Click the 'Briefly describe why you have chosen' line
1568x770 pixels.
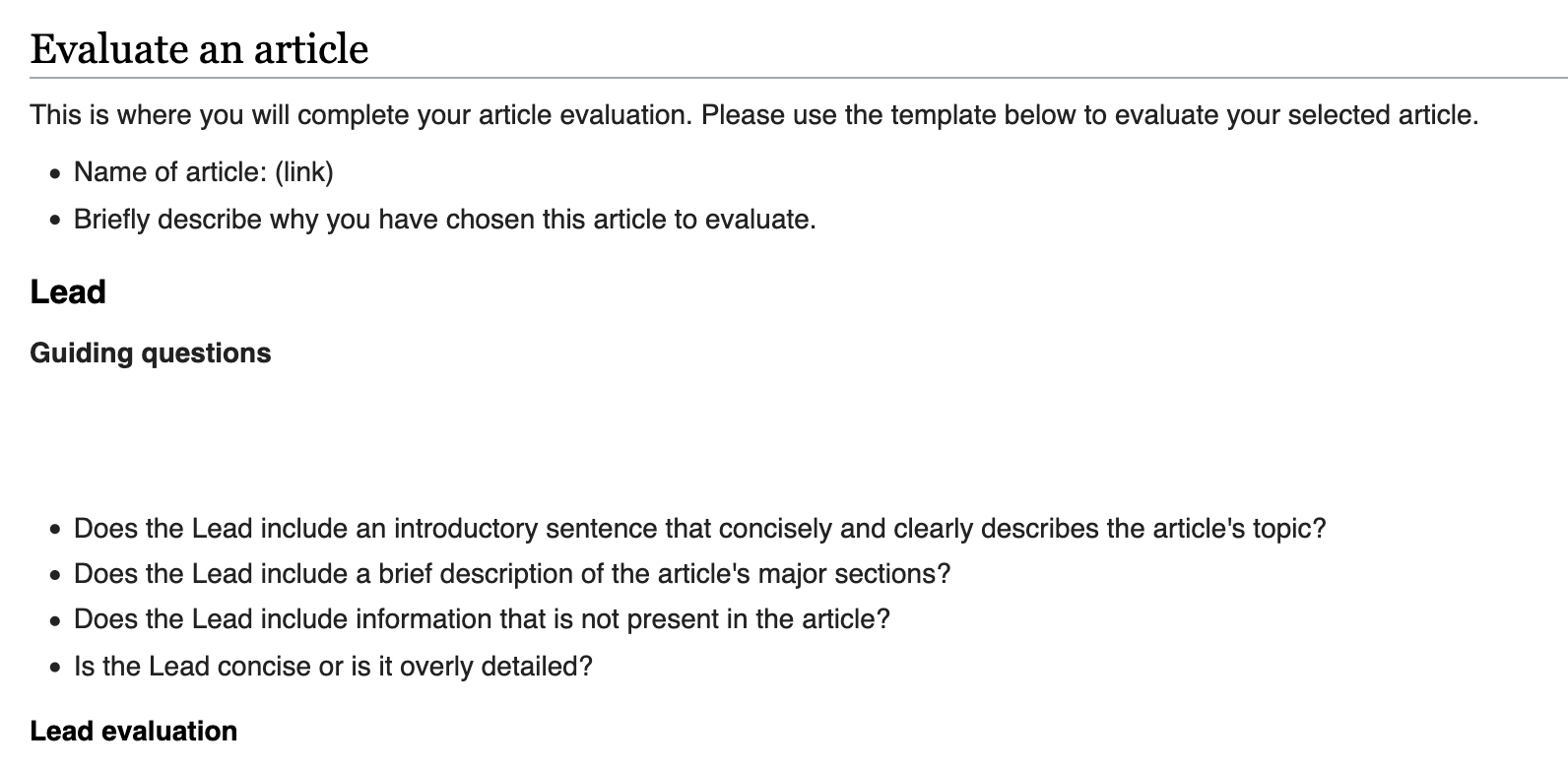point(445,219)
